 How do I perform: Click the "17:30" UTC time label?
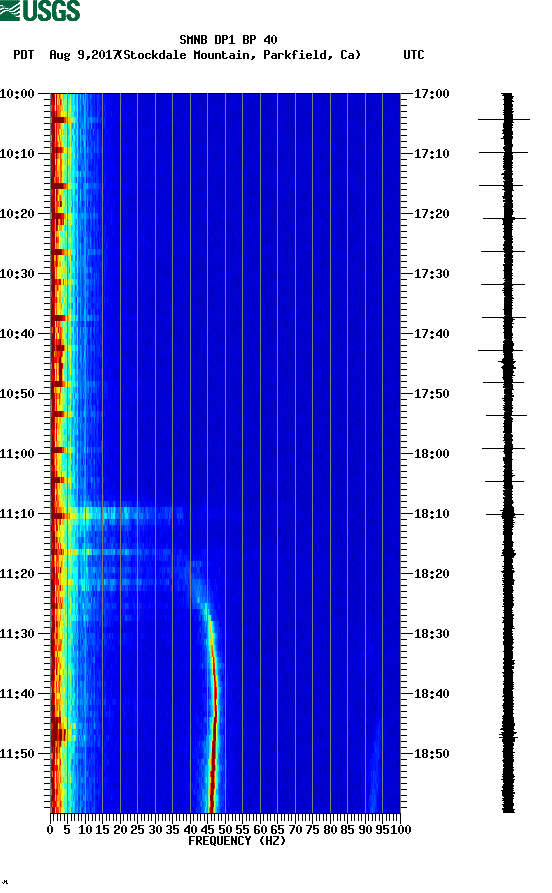(x=432, y=273)
